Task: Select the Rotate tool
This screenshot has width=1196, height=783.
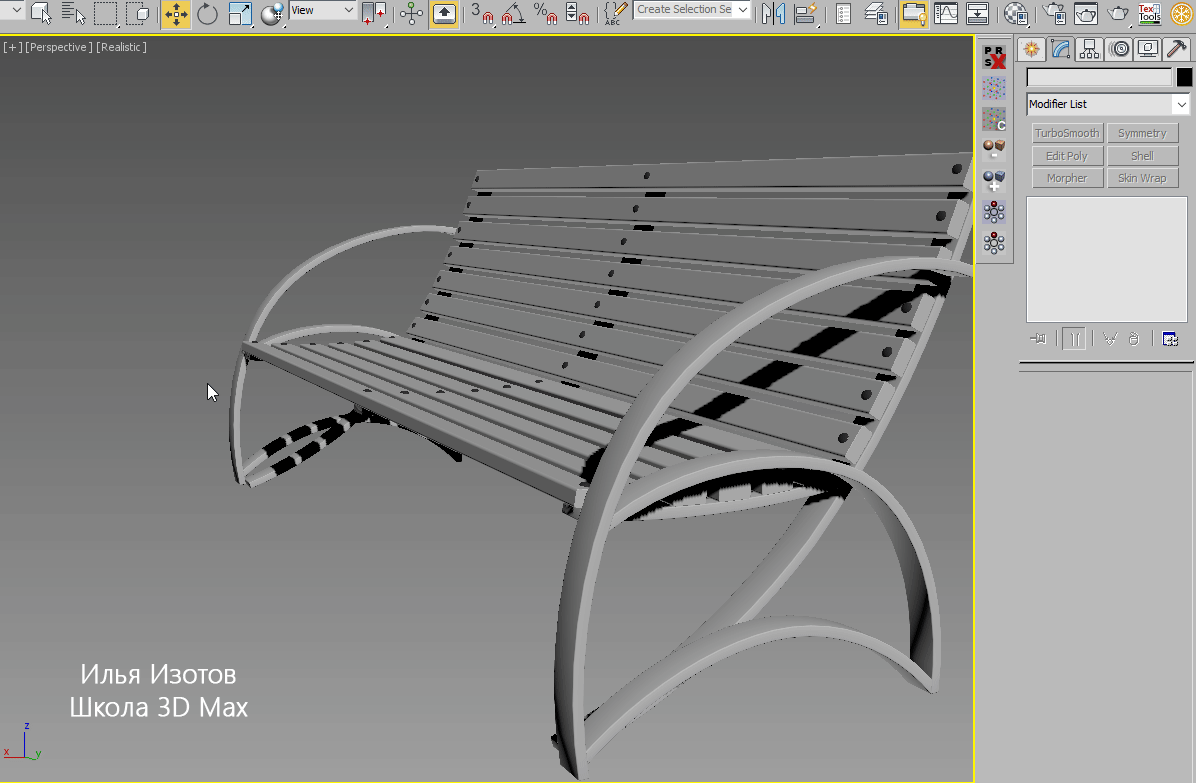Action: (x=205, y=15)
